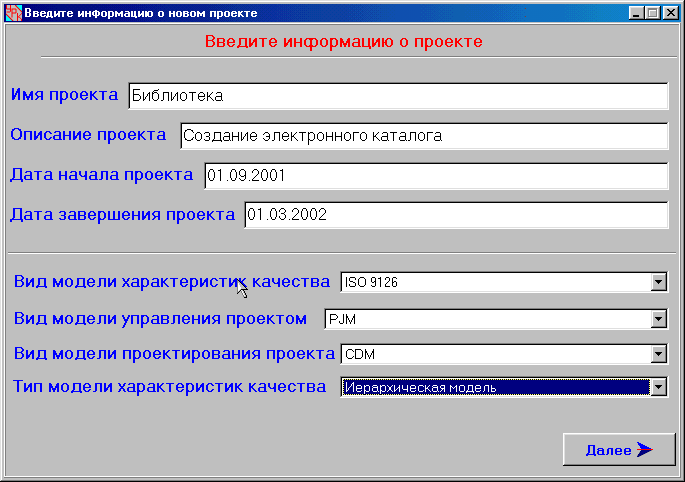Viewport: 685px width, 482px height.
Task: Expand the Иерархическая модель dropdown arrow
Action: [658, 387]
